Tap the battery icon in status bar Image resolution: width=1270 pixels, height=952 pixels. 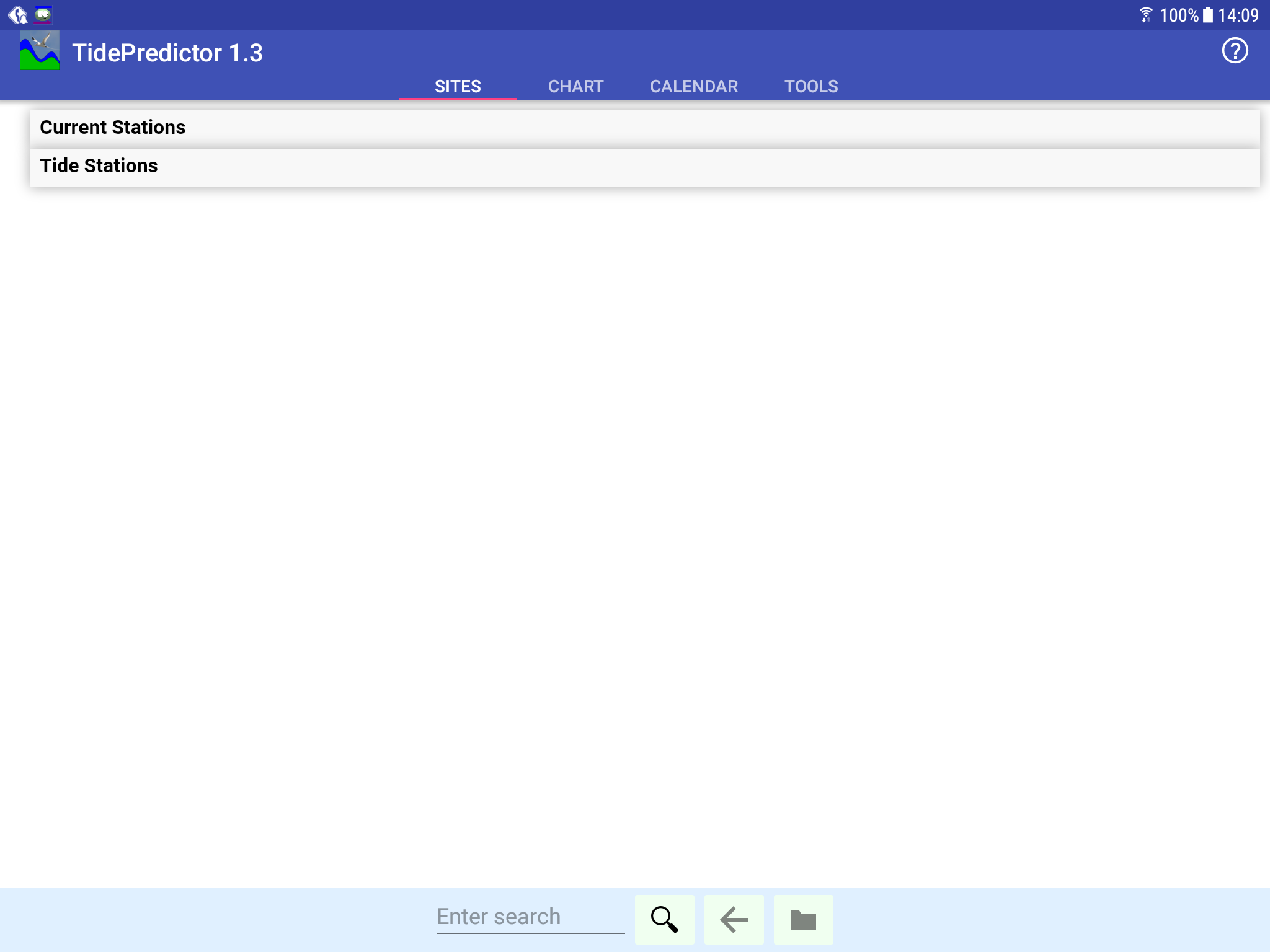1207,15
